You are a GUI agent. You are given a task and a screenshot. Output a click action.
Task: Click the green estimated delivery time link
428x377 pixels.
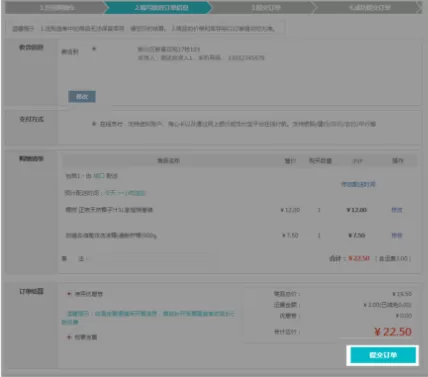point(125,193)
